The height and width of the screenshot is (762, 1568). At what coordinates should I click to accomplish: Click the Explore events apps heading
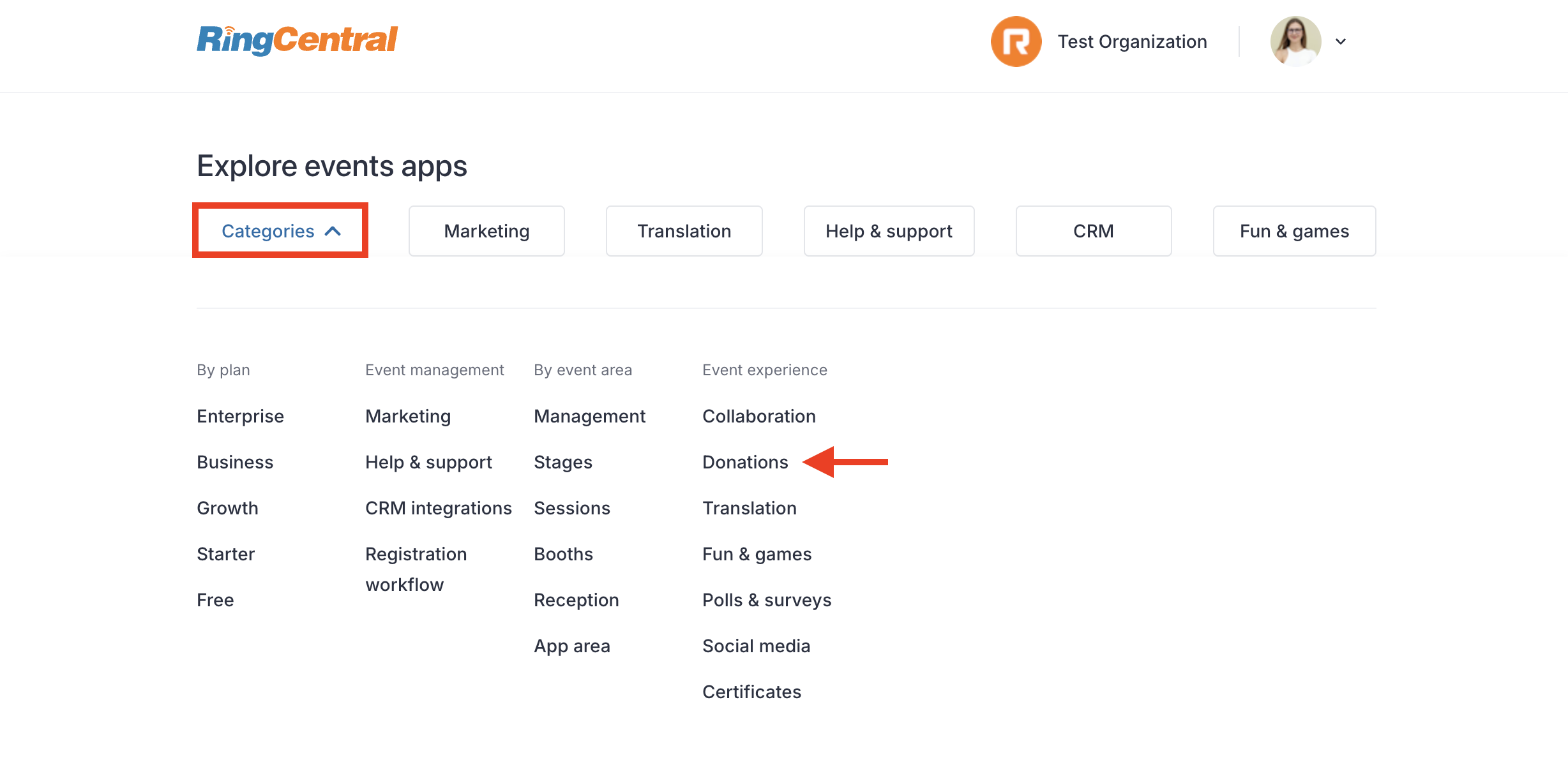tap(332, 167)
